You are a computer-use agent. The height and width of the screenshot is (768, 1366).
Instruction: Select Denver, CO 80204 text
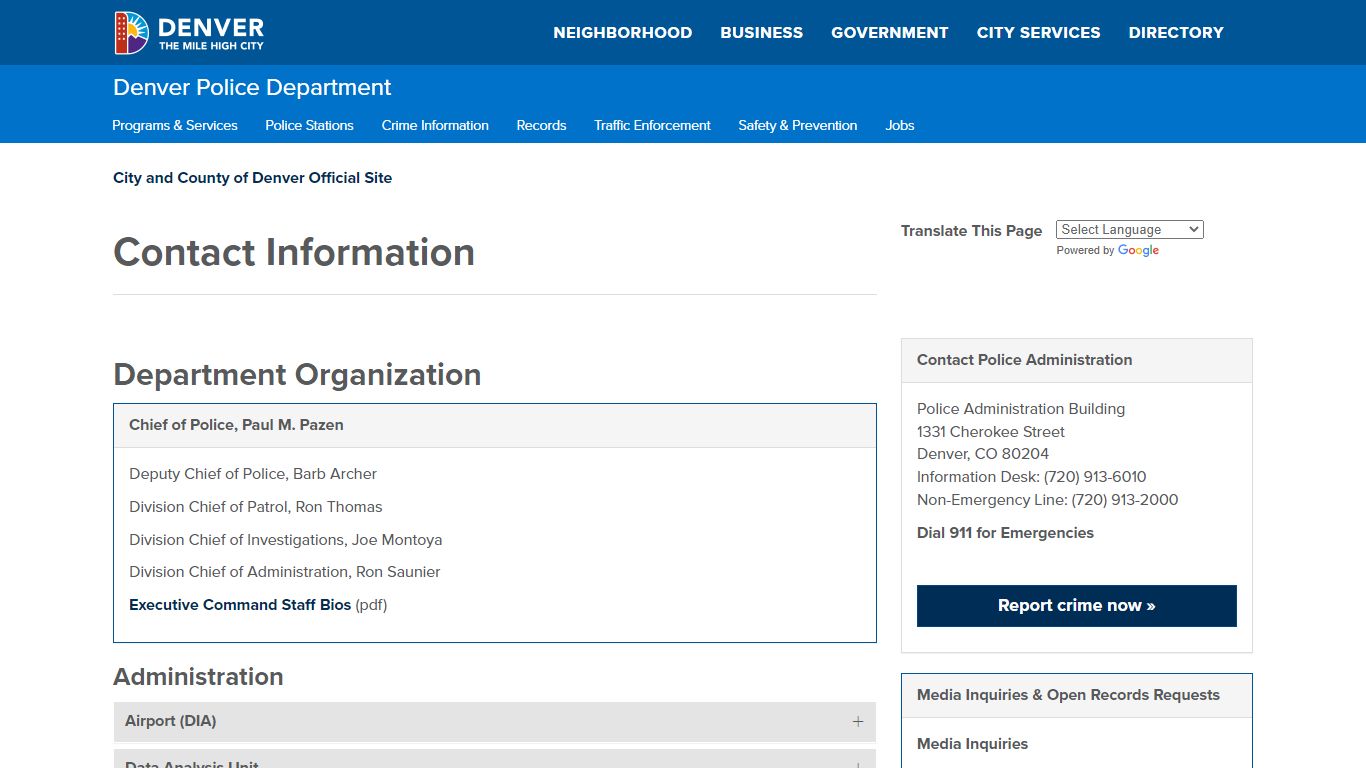pyautogui.click(x=983, y=454)
